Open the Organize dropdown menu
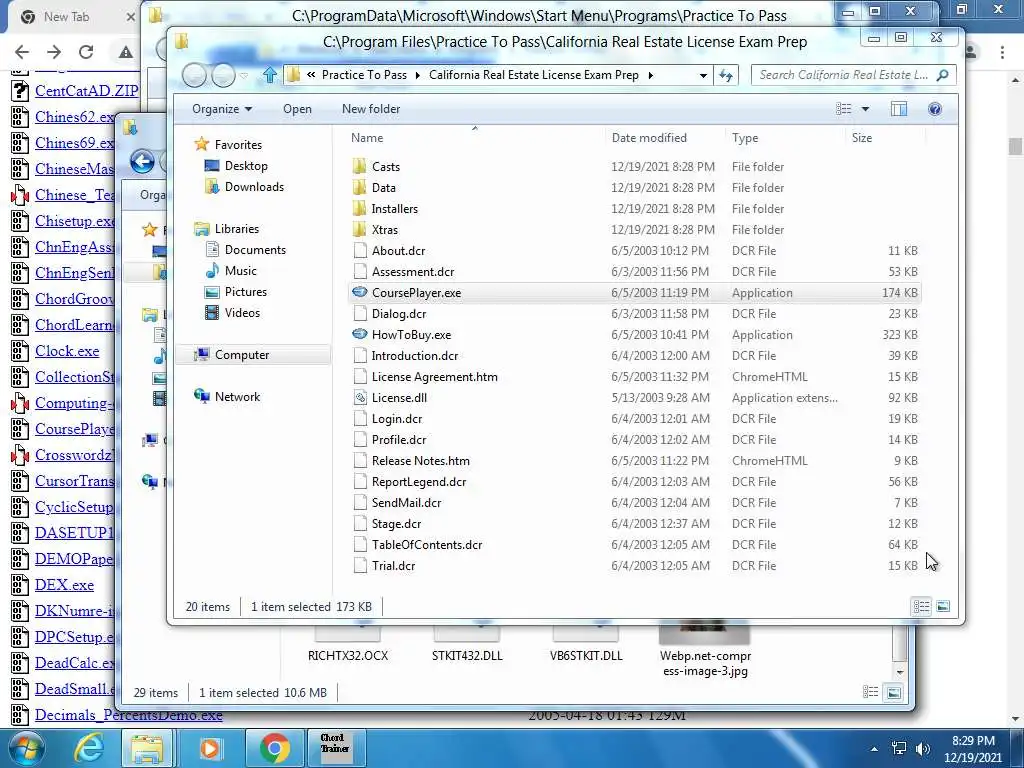The width and height of the screenshot is (1024, 768). pos(222,109)
